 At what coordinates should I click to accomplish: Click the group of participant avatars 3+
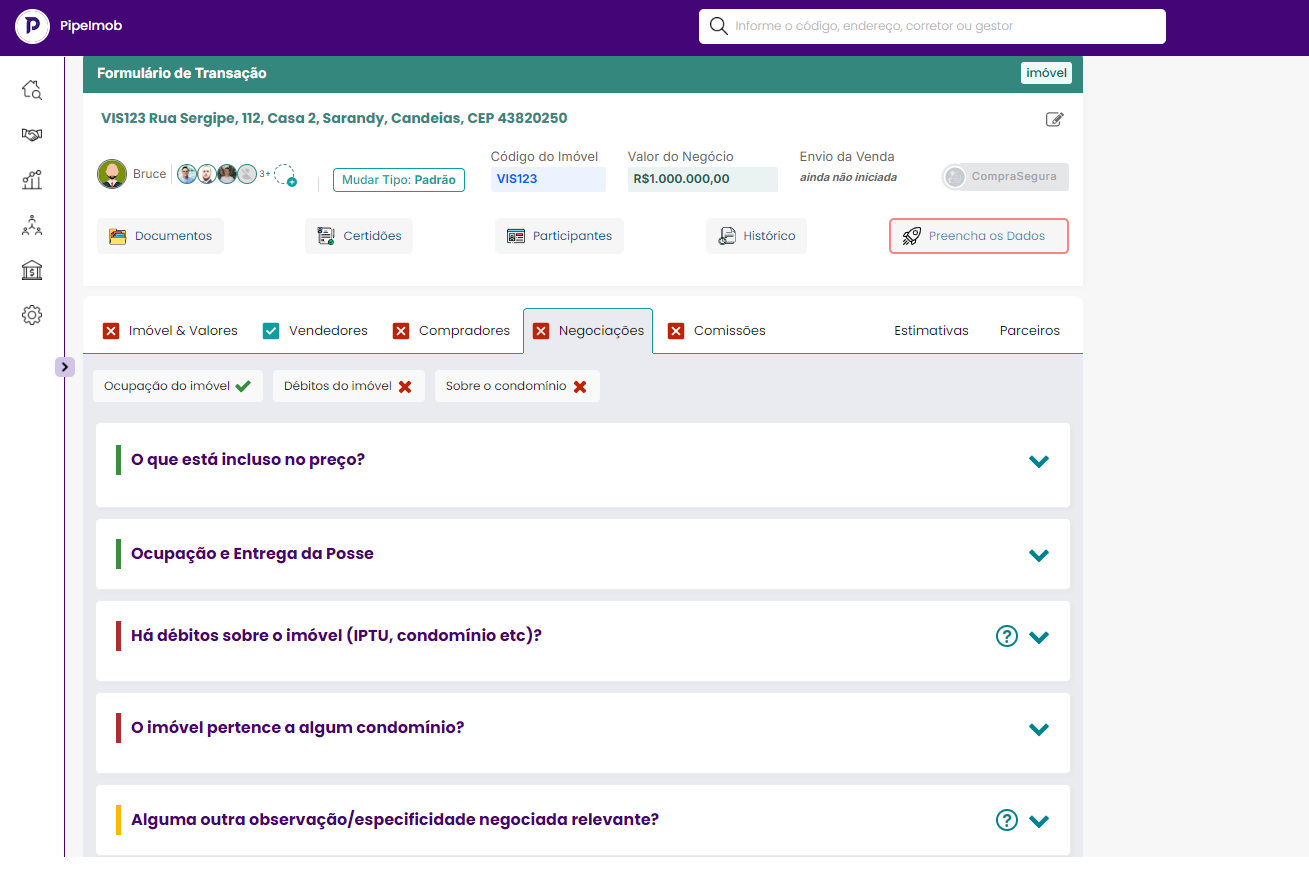click(224, 174)
